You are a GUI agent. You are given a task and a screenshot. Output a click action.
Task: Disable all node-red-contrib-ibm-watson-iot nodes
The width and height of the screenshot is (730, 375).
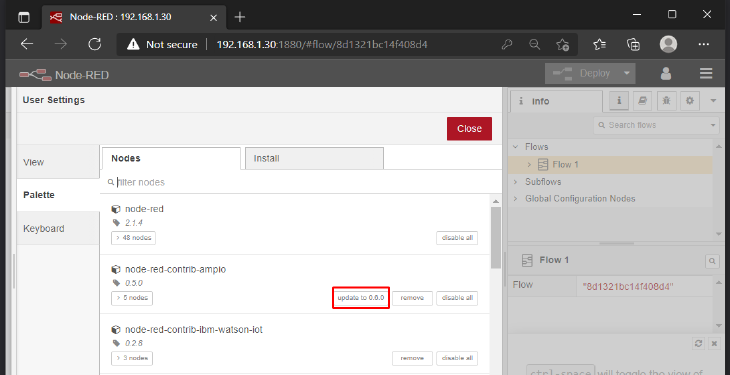tap(457, 358)
